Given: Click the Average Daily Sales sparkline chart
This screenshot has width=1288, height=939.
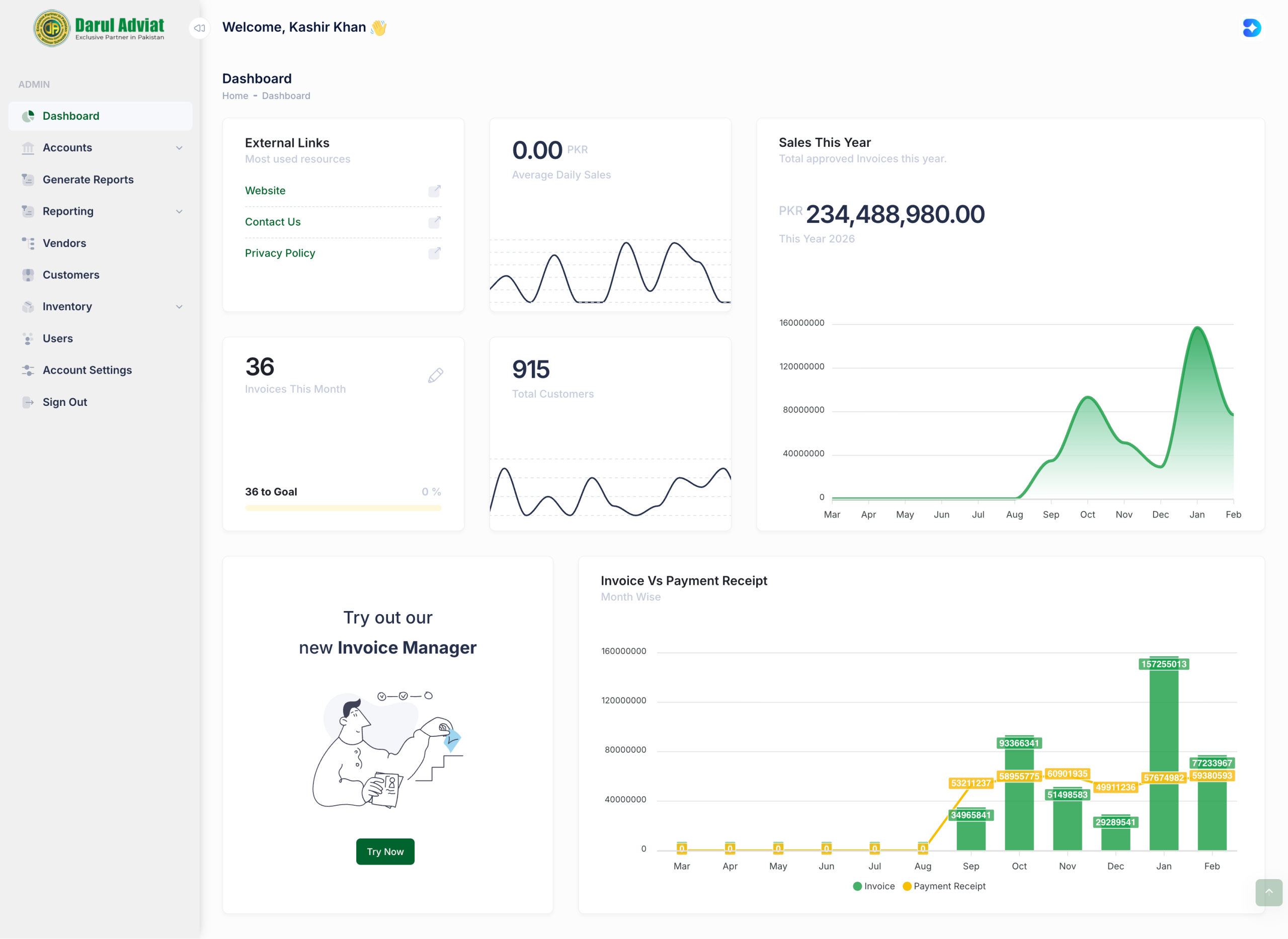Looking at the screenshot, I should click(x=610, y=272).
